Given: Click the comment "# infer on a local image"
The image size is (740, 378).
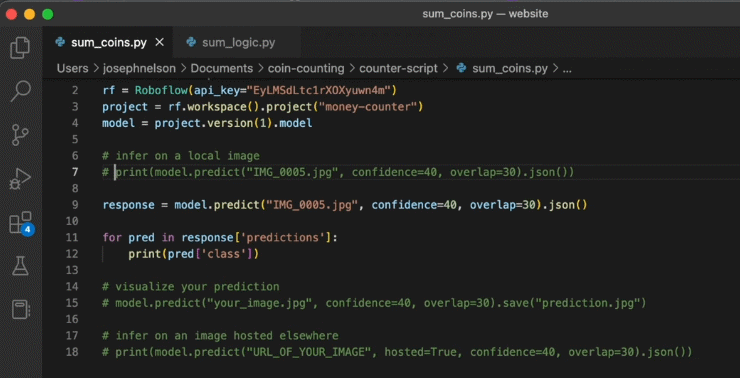Looking at the screenshot, I should (181, 156).
